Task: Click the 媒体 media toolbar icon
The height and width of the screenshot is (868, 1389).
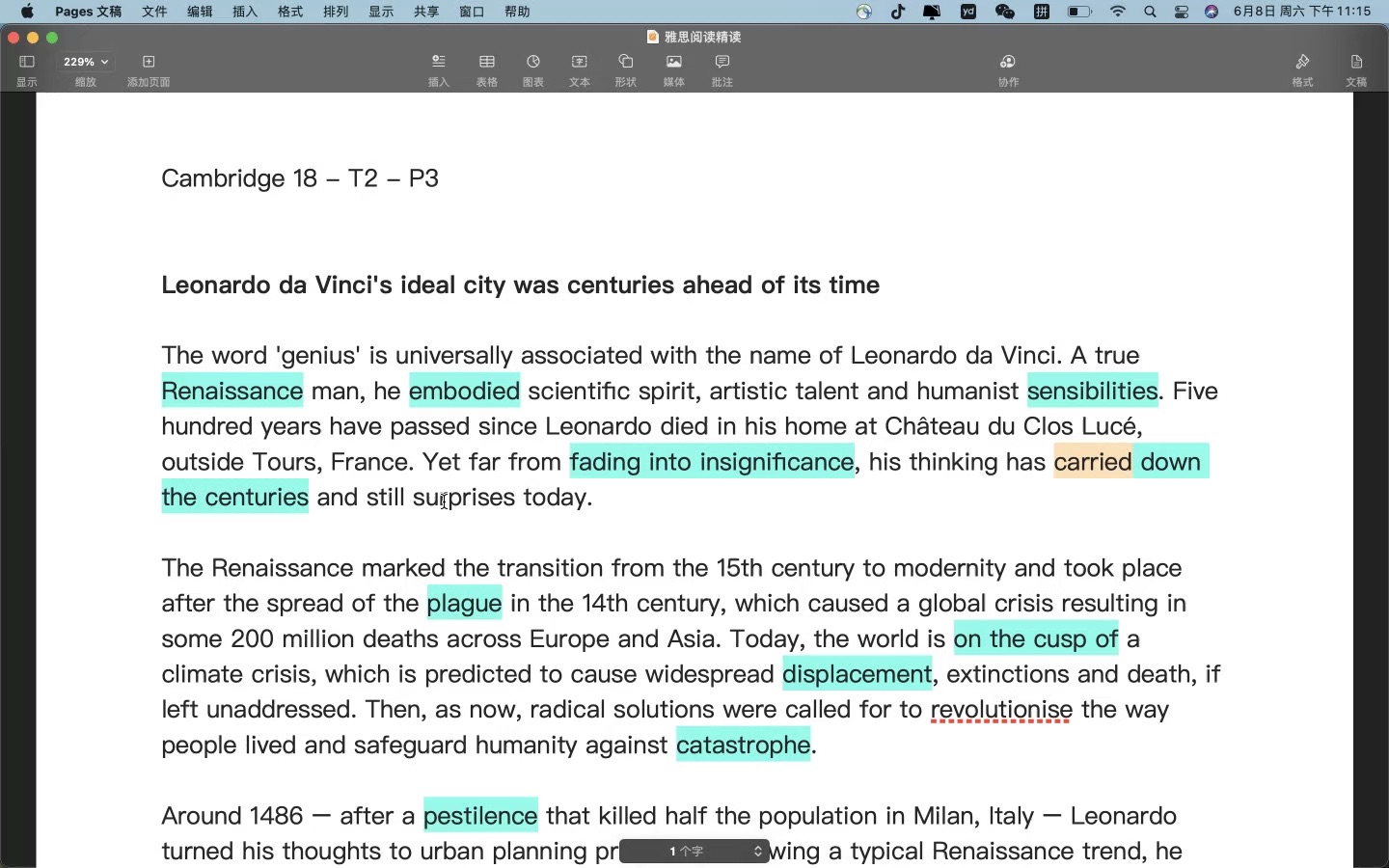Action: pos(674,62)
